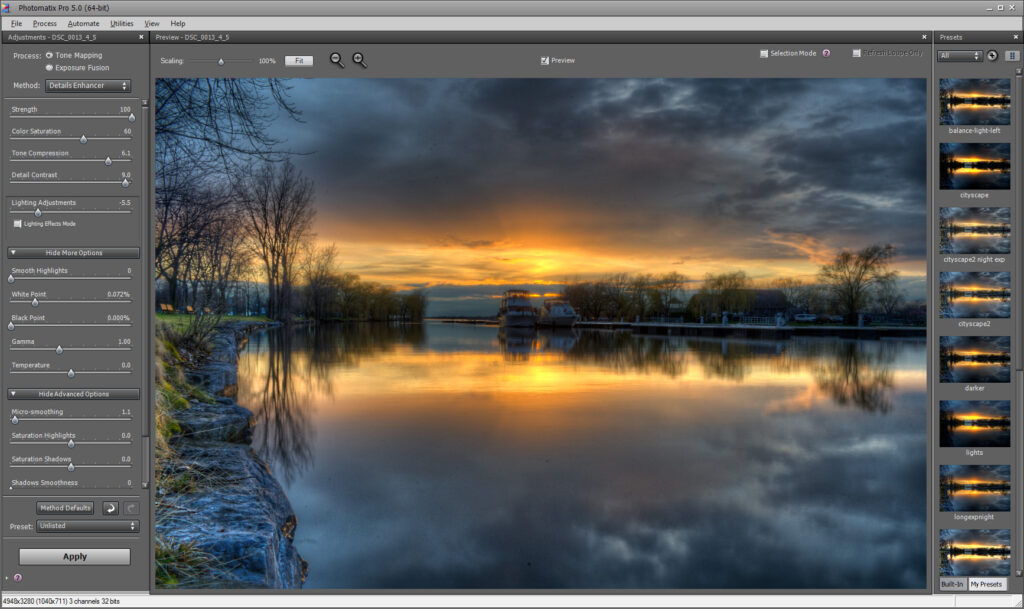Image resolution: width=1024 pixels, height=609 pixels.
Task: Enable the Selection Mode checkbox
Action: tap(764, 53)
